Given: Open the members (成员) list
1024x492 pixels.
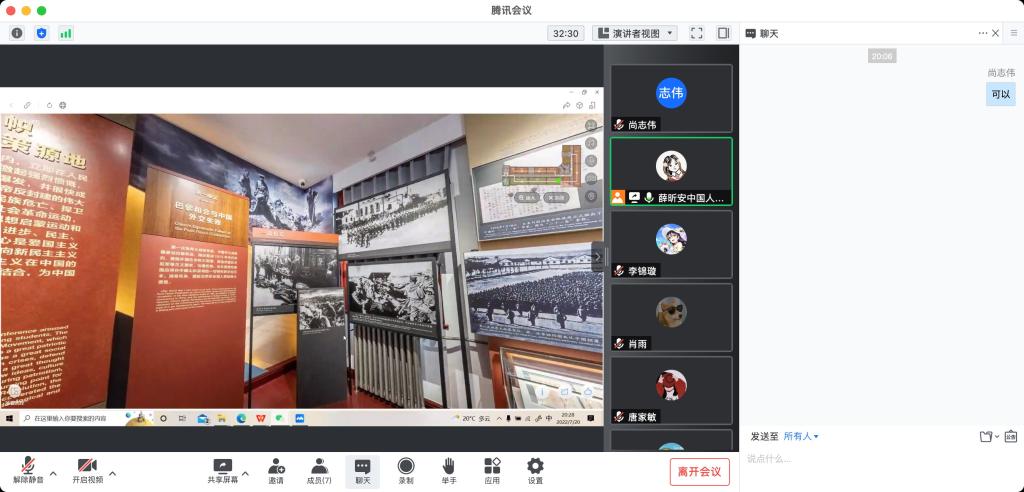Looking at the screenshot, I should 319,471.
